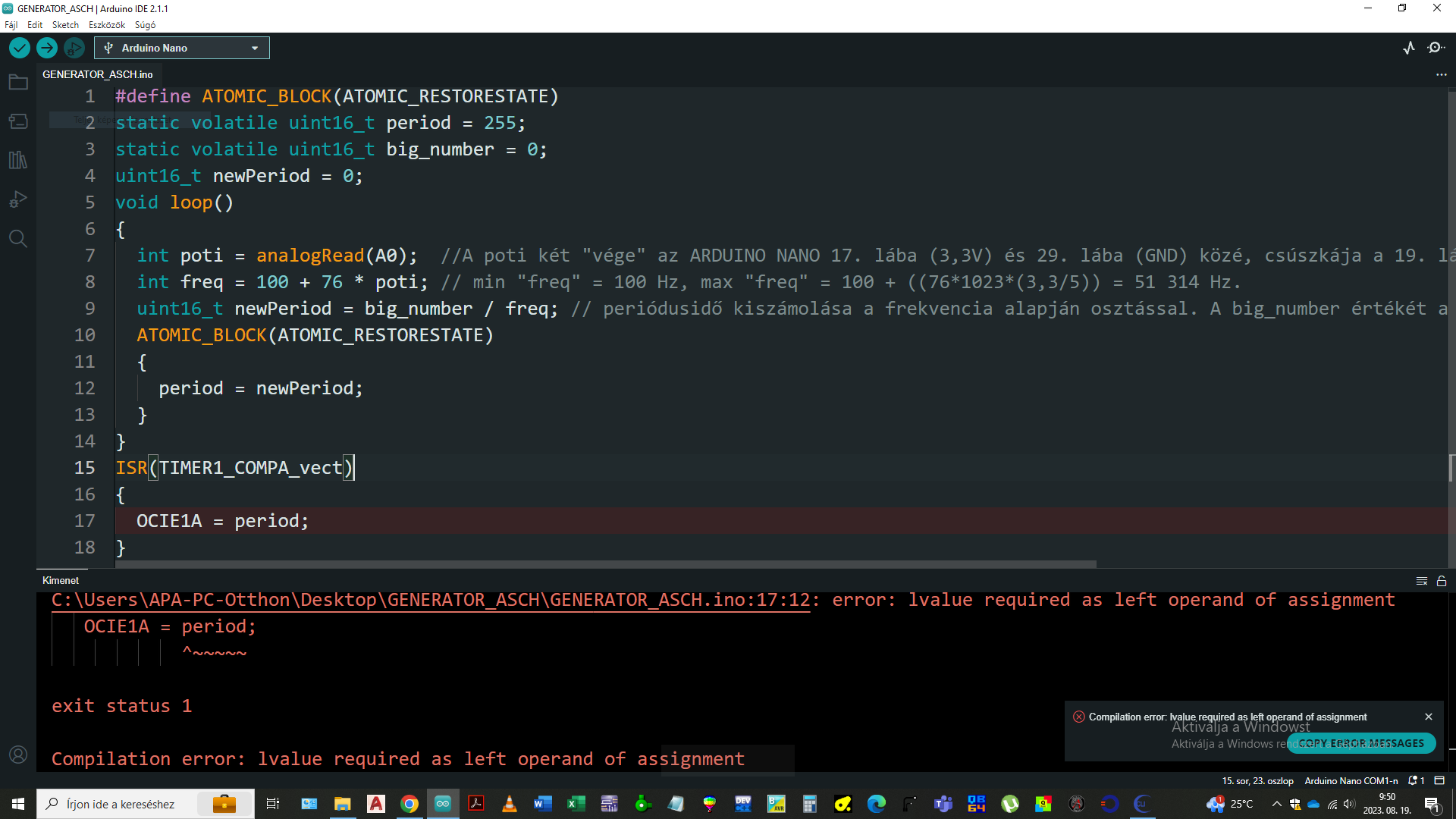Click the Verify sketch checkmark button

pos(20,48)
